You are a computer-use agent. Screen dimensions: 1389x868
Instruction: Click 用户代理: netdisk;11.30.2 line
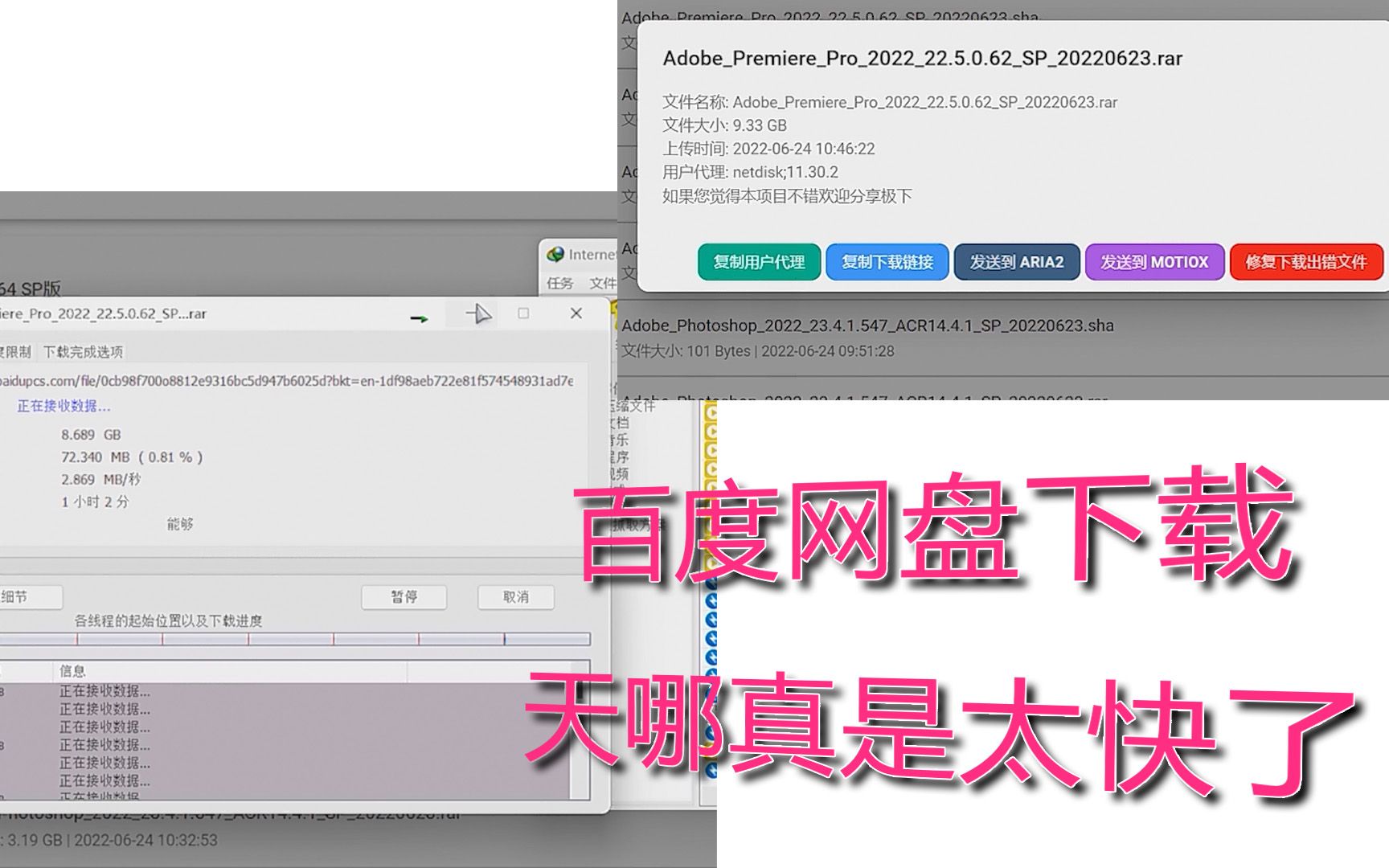[x=750, y=172]
